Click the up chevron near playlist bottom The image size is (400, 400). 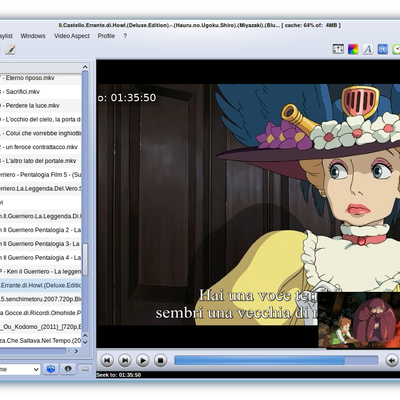pos(85,335)
